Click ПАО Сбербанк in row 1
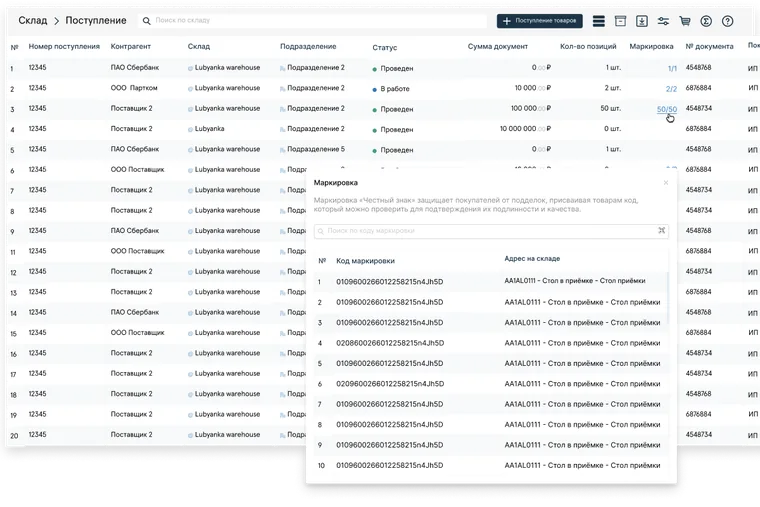The height and width of the screenshot is (507, 760). [135, 67]
